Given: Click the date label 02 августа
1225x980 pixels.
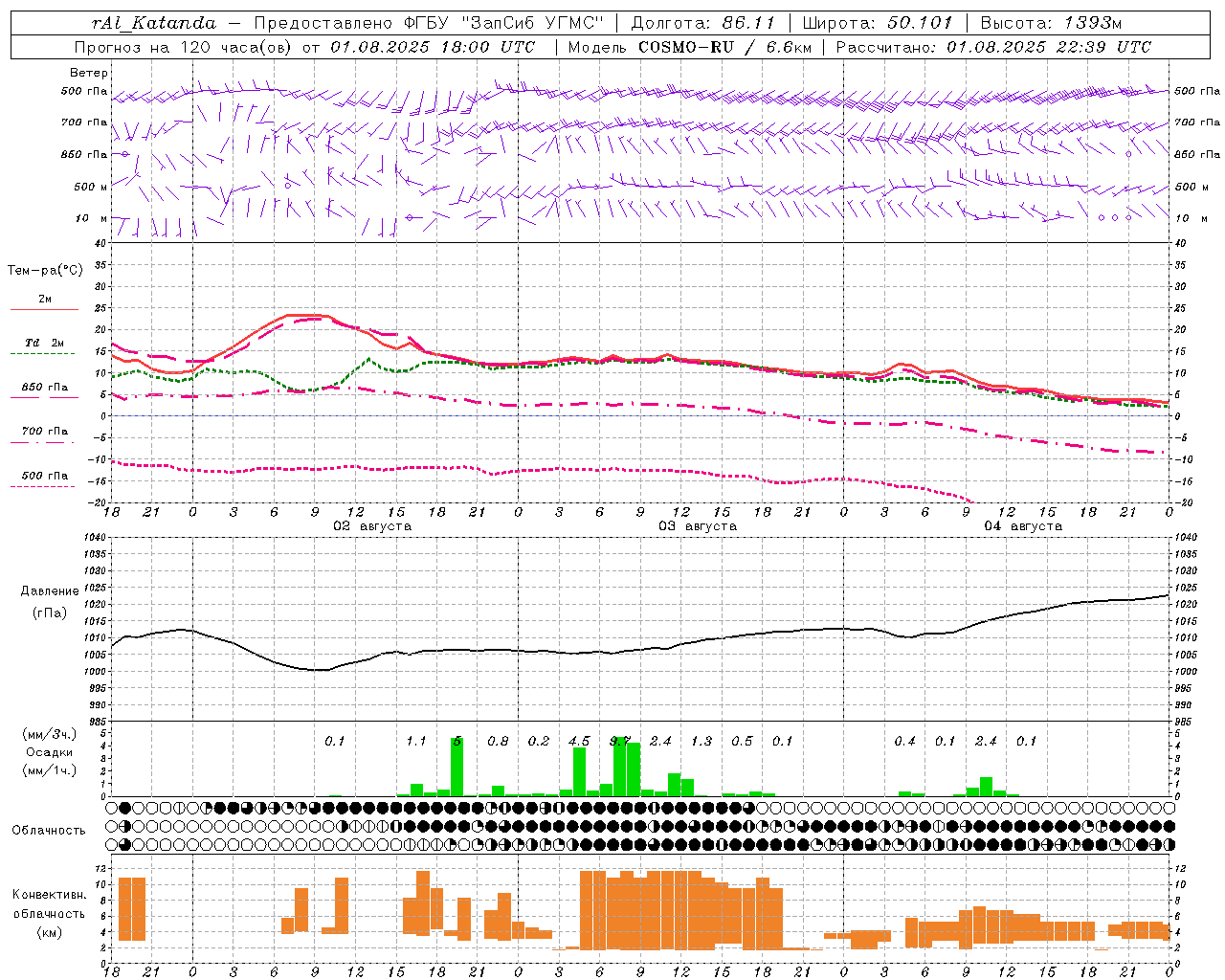Looking at the screenshot, I should [372, 526].
